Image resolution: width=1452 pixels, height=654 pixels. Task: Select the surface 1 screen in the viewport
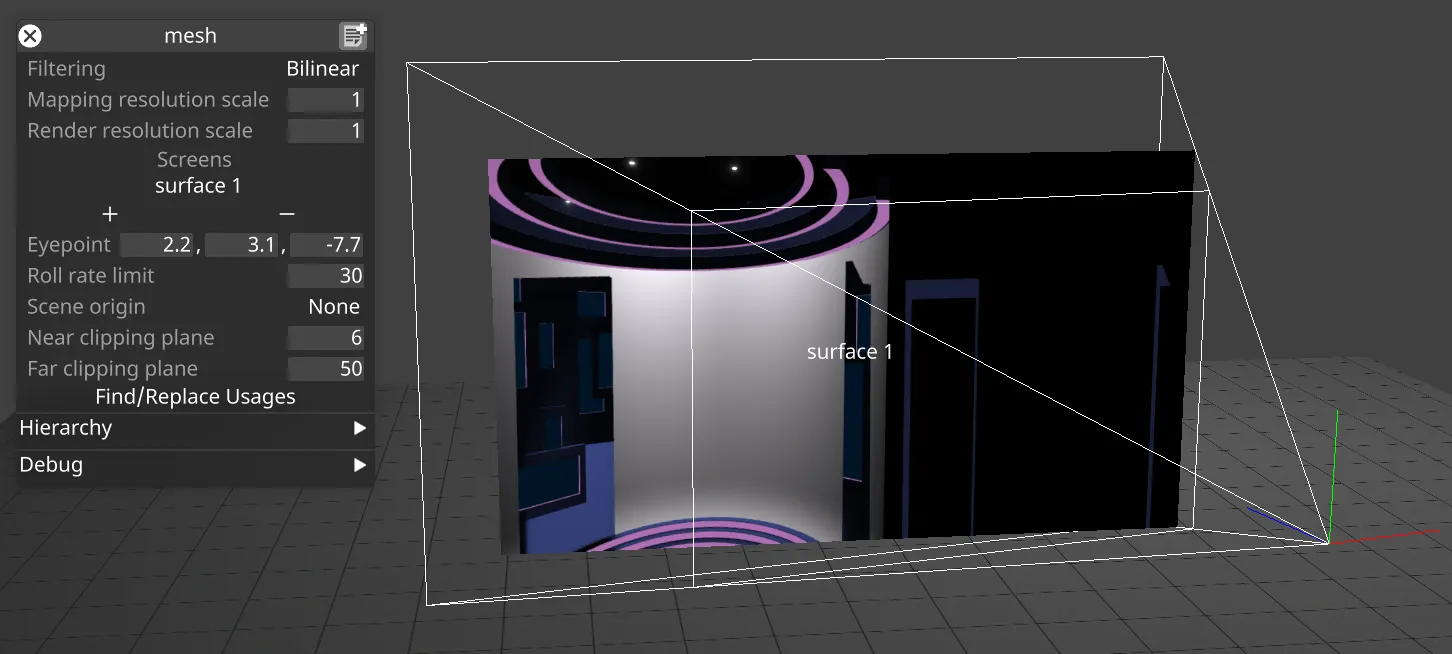point(849,351)
